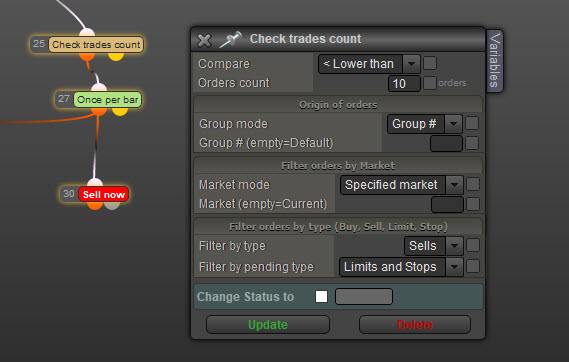Open the Group mode dropdown
569x362 pixels.
[425, 124]
